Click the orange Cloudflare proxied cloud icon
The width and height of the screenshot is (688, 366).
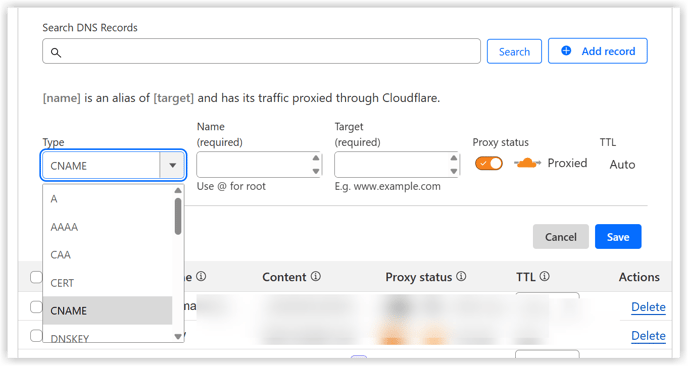coord(527,163)
